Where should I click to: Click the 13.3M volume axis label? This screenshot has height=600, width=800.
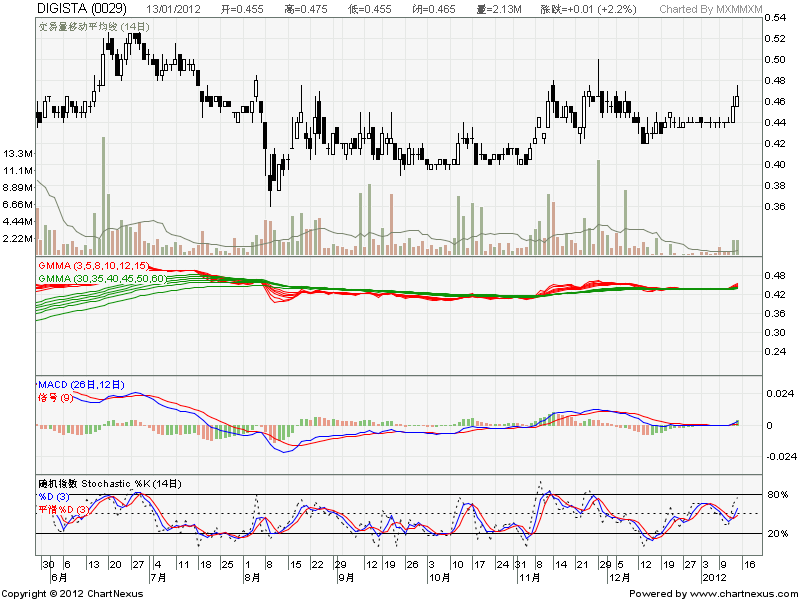pos(18,154)
